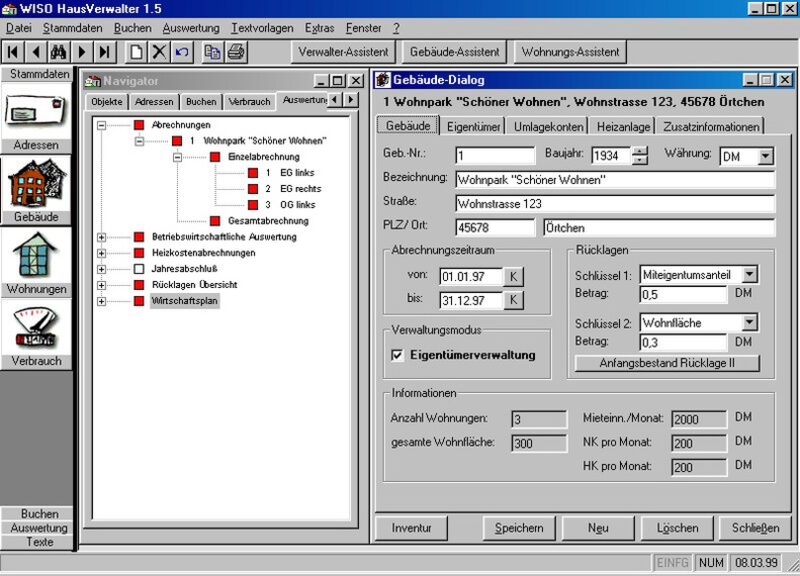Collapse the Wohnpark "Schöner Wohnen" tree node

pos(139,141)
